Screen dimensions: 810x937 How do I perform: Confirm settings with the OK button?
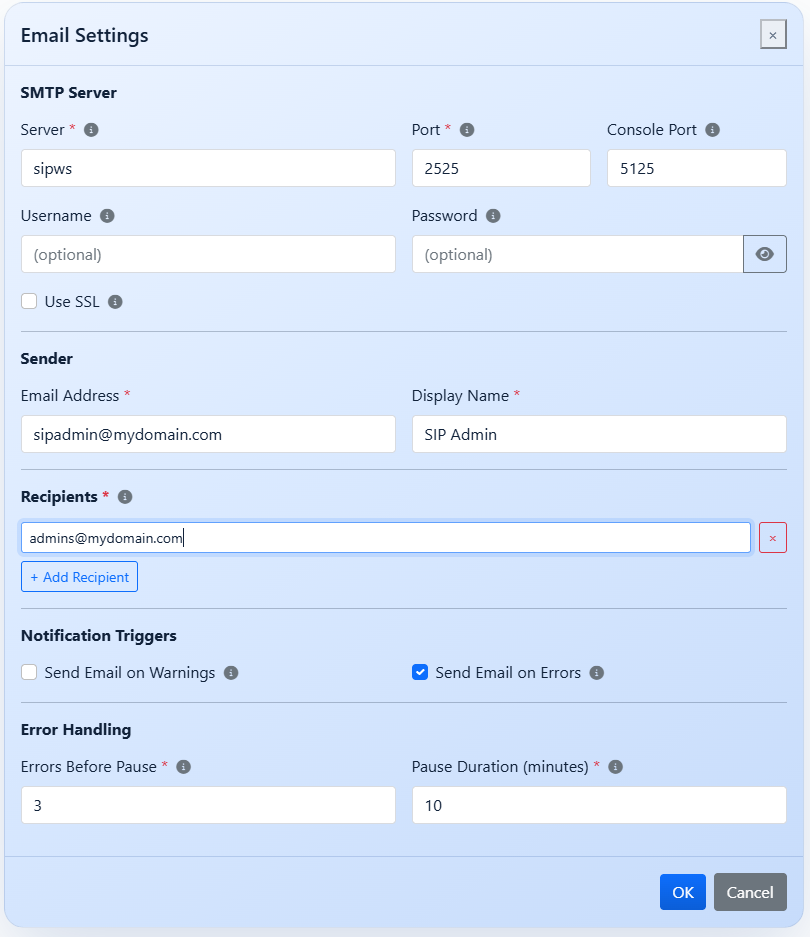[683, 892]
